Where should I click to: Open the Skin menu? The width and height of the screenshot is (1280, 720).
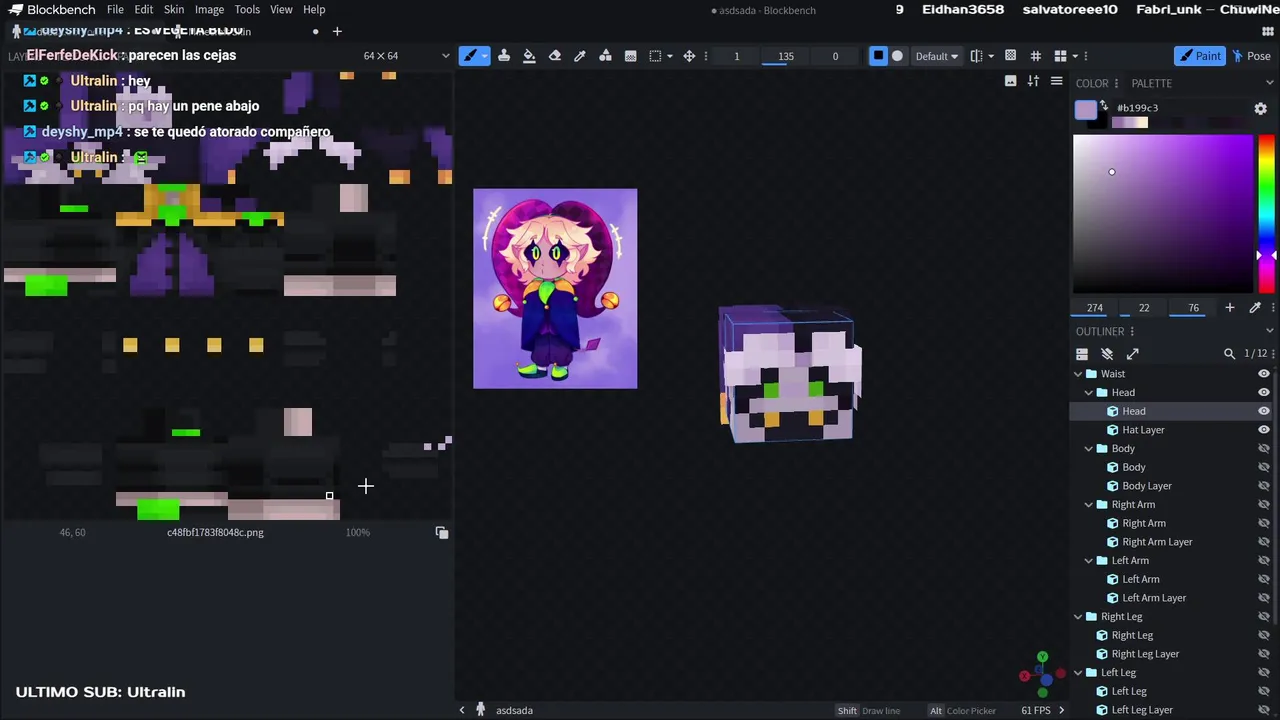click(174, 10)
